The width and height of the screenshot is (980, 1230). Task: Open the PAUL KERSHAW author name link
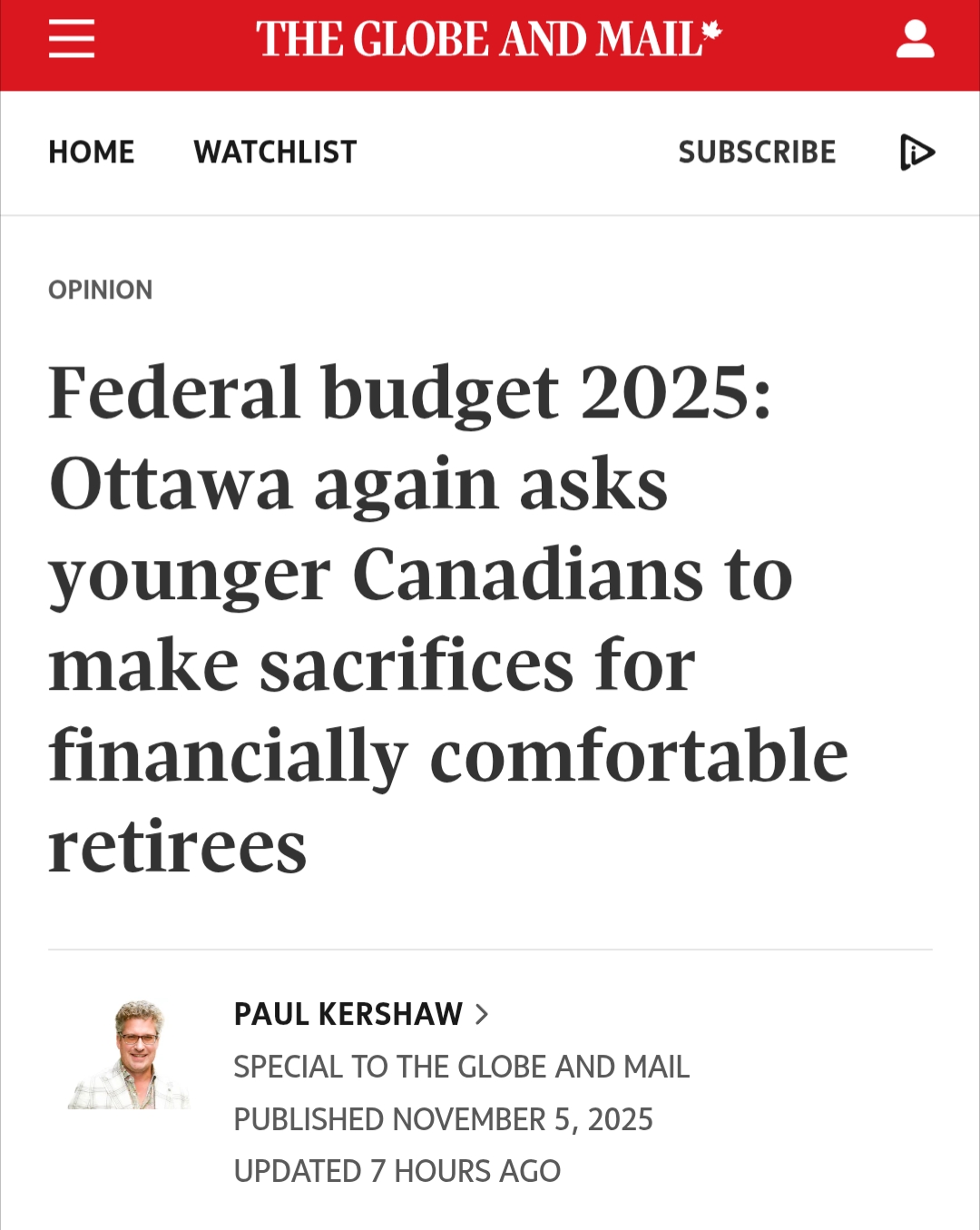coord(348,1014)
